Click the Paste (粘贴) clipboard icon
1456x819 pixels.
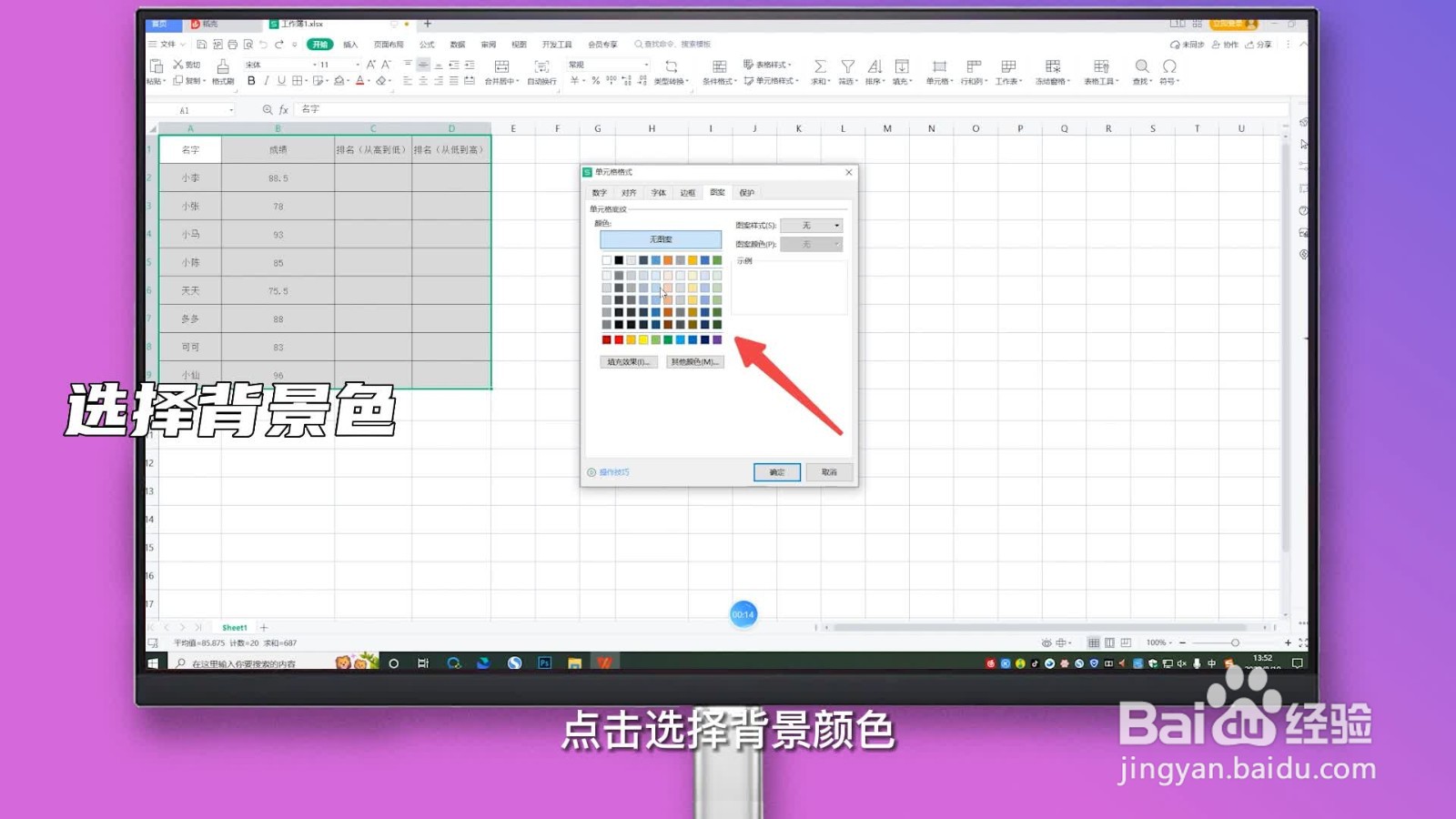click(x=156, y=66)
